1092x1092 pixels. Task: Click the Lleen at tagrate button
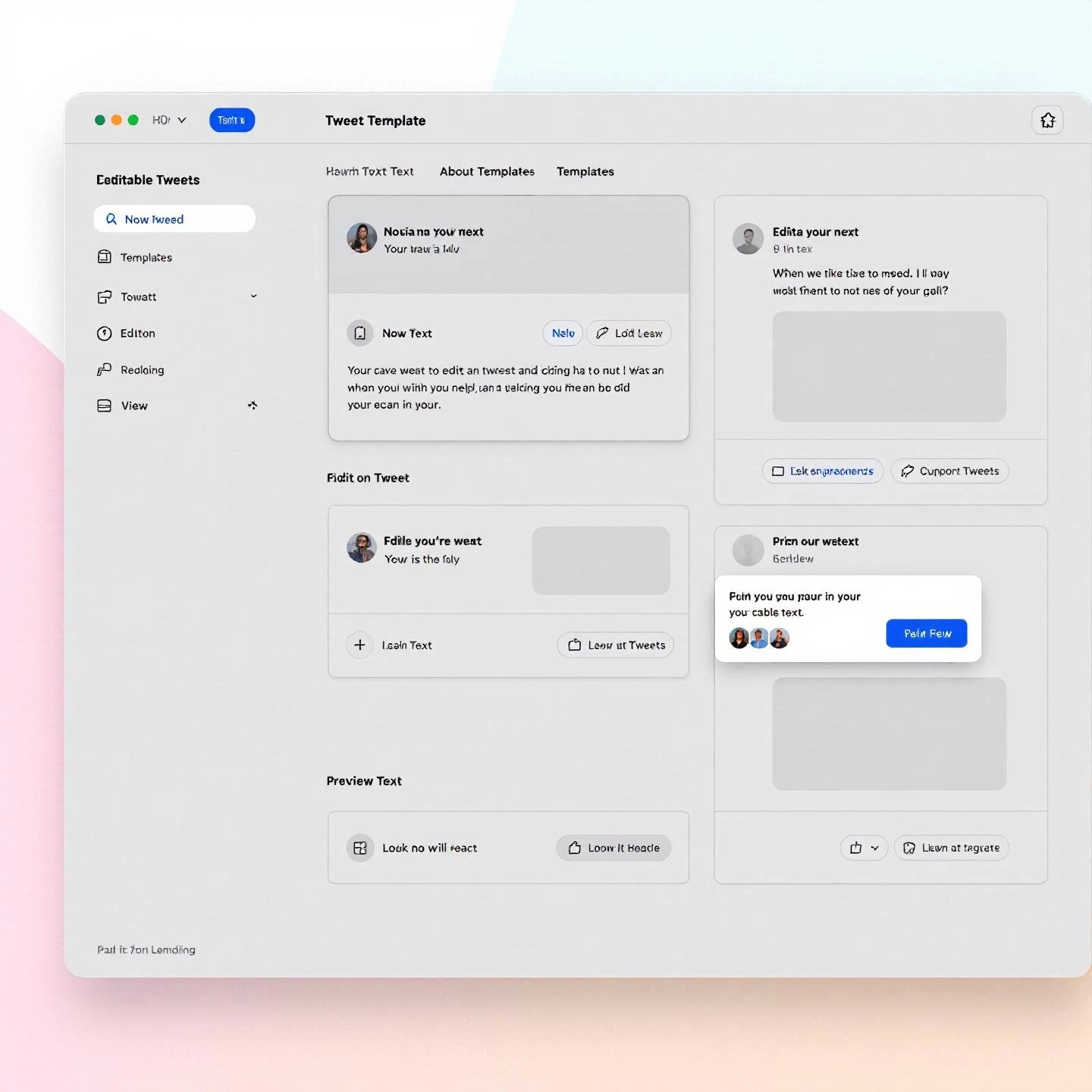click(x=952, y=848)
